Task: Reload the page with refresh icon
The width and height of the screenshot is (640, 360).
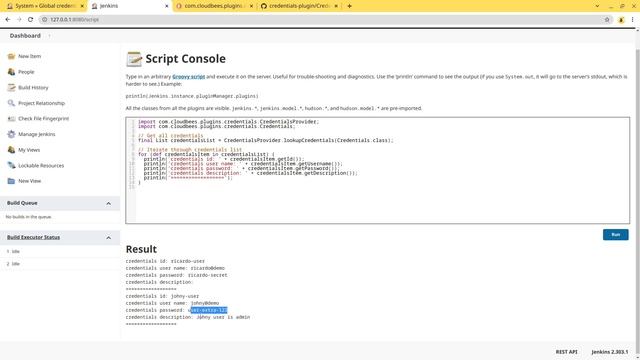Action: 30,19
